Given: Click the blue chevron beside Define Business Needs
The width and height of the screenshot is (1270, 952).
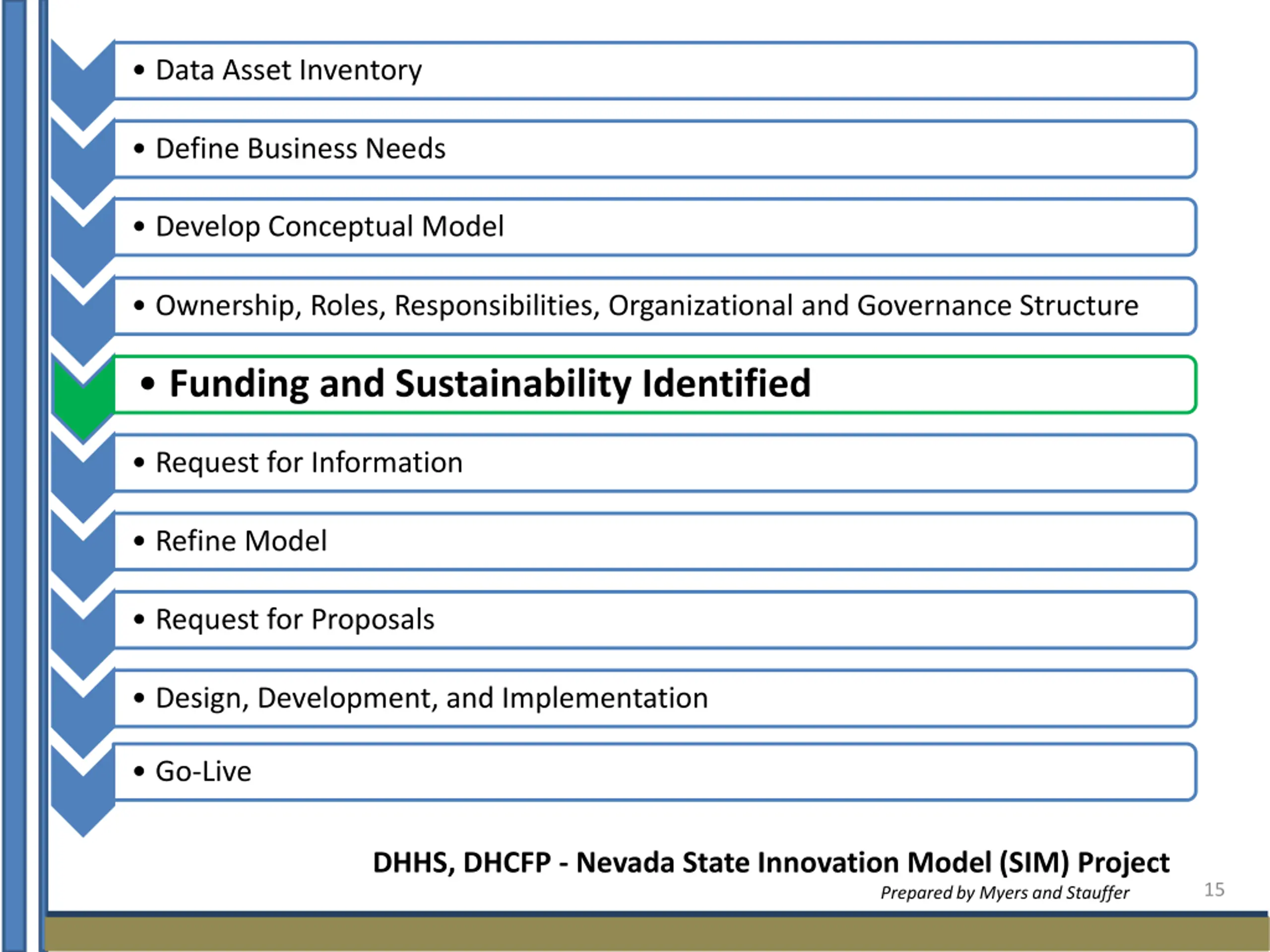Looking at the screenshot, I should click(83, 164).
